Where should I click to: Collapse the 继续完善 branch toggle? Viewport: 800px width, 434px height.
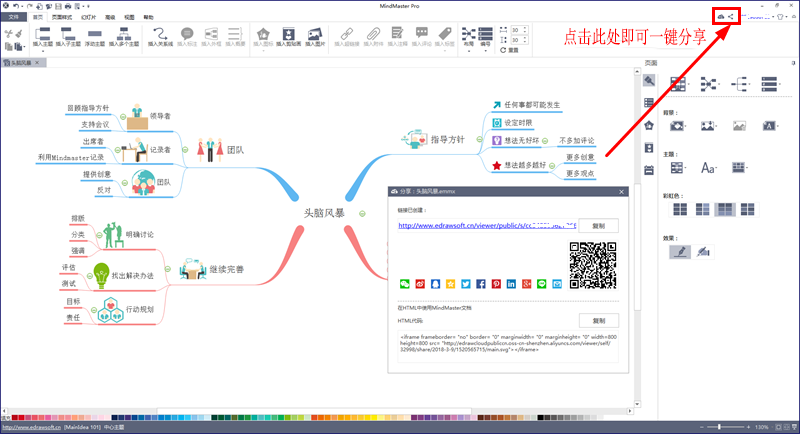tap(167, 269)
